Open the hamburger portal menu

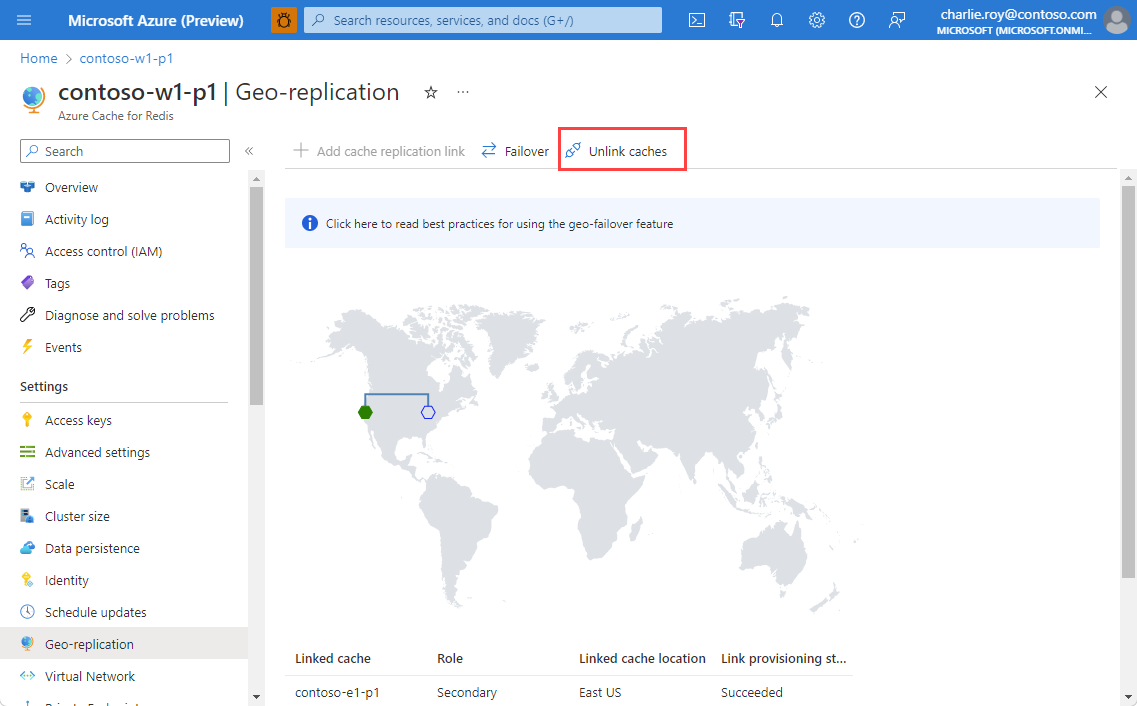tap(25, 20)
